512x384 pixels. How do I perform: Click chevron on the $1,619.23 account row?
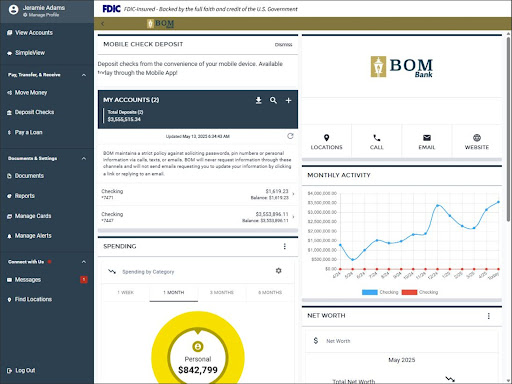[x=293, y=194]
